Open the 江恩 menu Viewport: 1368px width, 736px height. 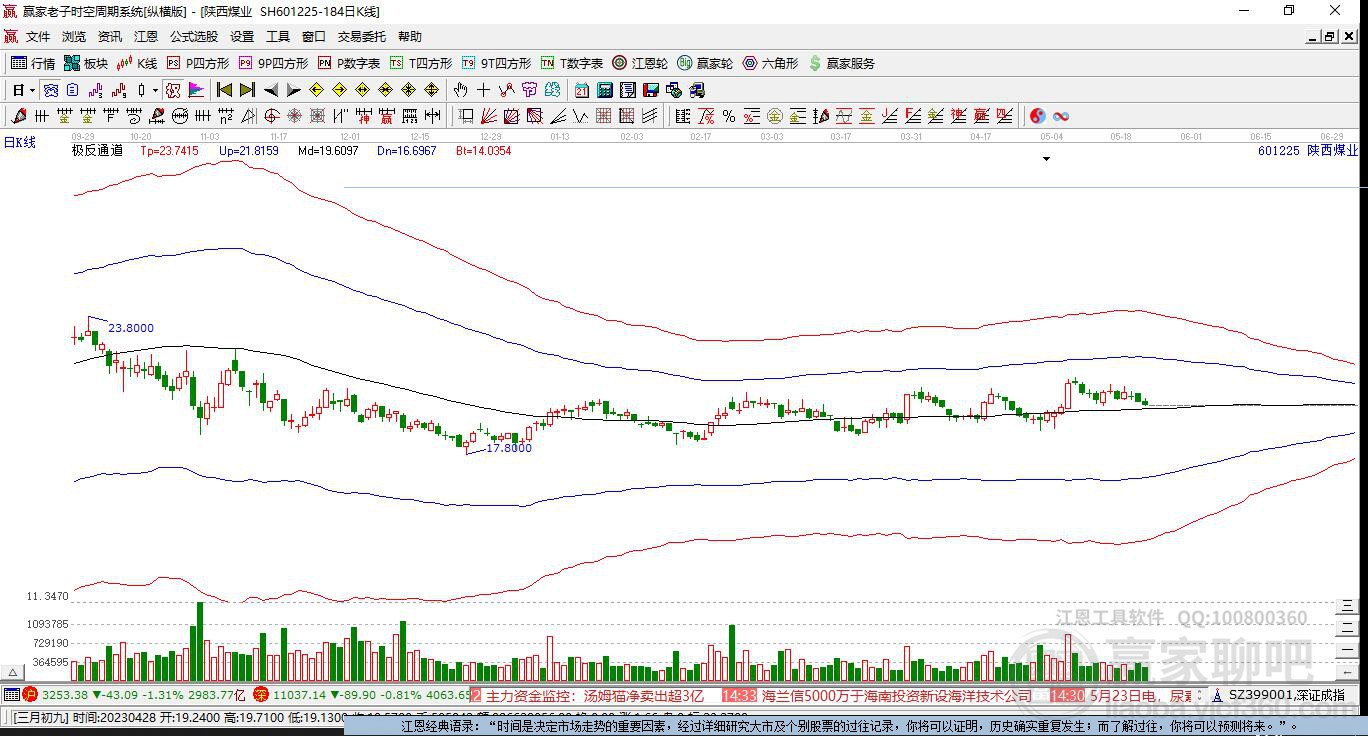(146, 36)
